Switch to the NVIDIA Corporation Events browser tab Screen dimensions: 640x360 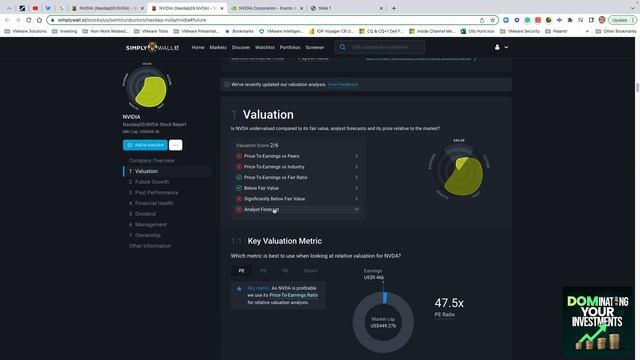click(x=267, y=8)
